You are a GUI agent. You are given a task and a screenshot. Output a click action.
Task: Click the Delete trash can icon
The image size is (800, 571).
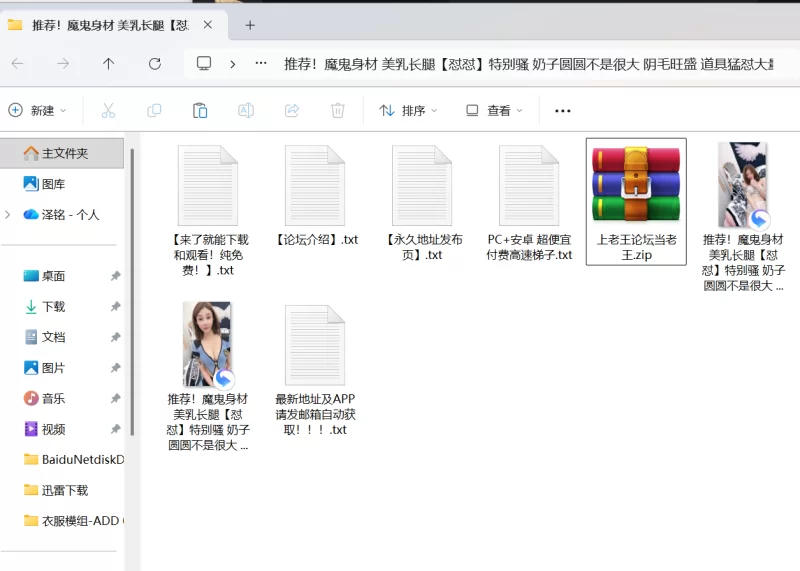tap(338, 110)
